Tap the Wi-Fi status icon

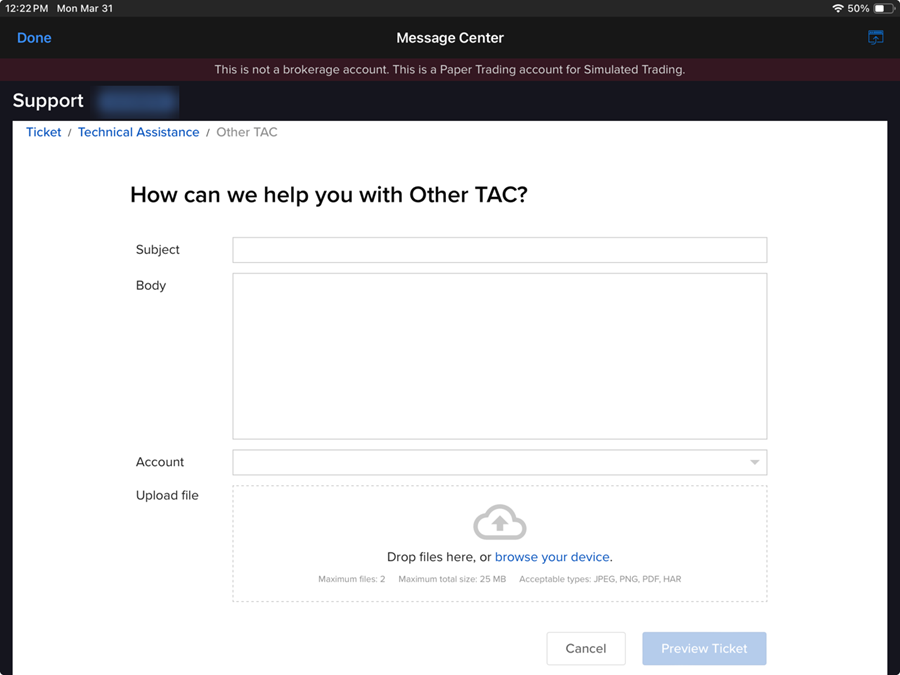pyautogui.click(x=838, y=8)
